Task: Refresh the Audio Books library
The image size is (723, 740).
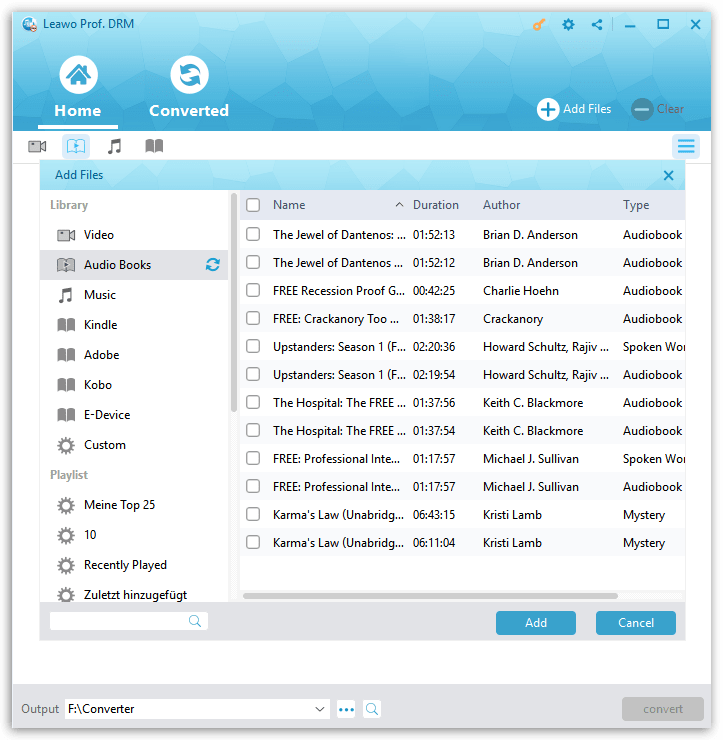Action: coord(212,265)
